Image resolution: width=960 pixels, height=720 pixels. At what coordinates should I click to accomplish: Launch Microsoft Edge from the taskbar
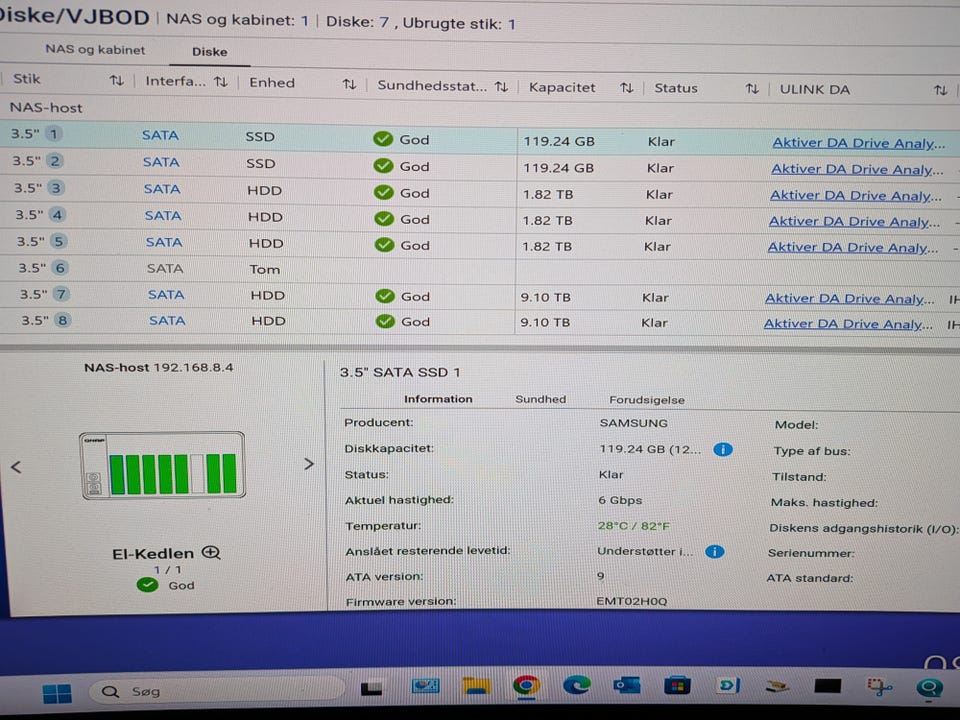point(577,686)
